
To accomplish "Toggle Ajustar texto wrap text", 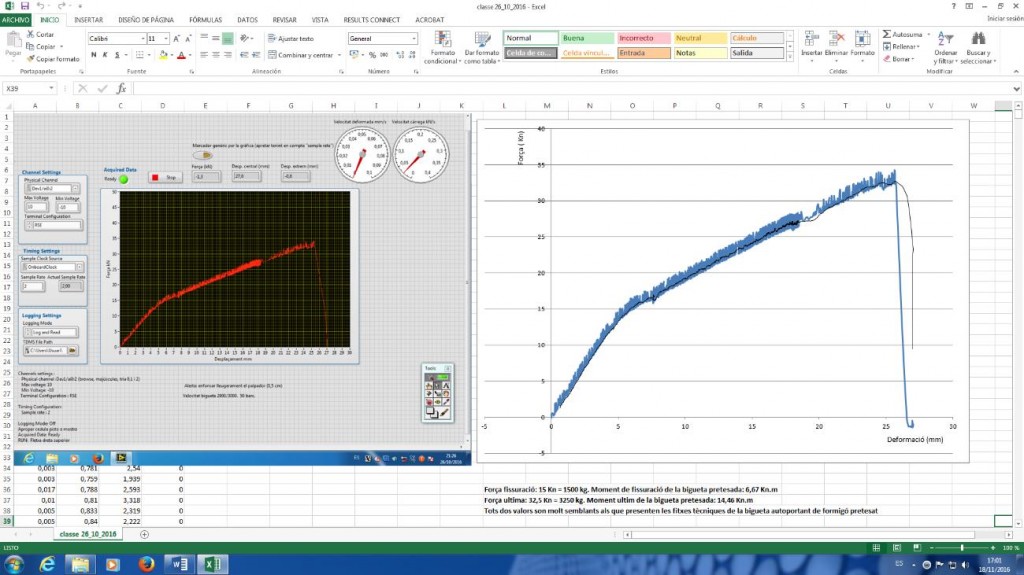I will coord(291,39).
